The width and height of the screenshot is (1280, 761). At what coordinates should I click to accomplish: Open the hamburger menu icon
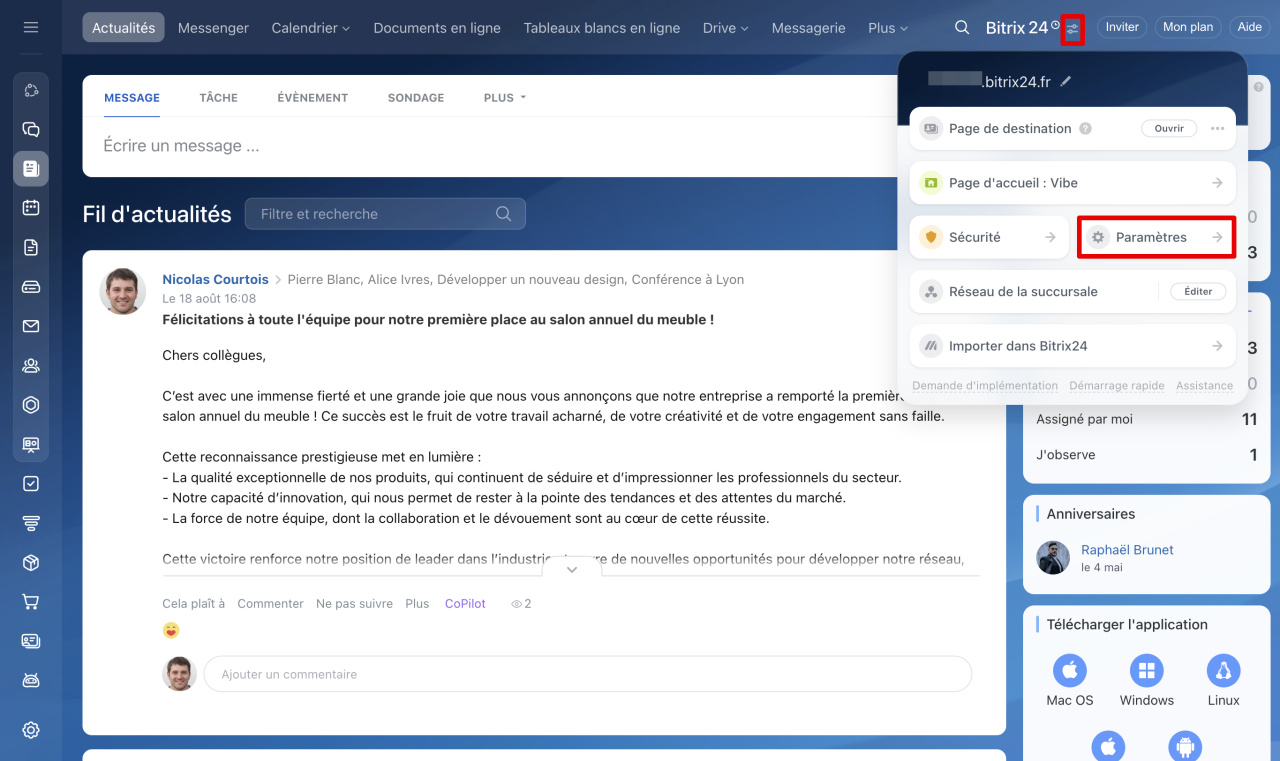pyautogui.click(x=31, y=27)
